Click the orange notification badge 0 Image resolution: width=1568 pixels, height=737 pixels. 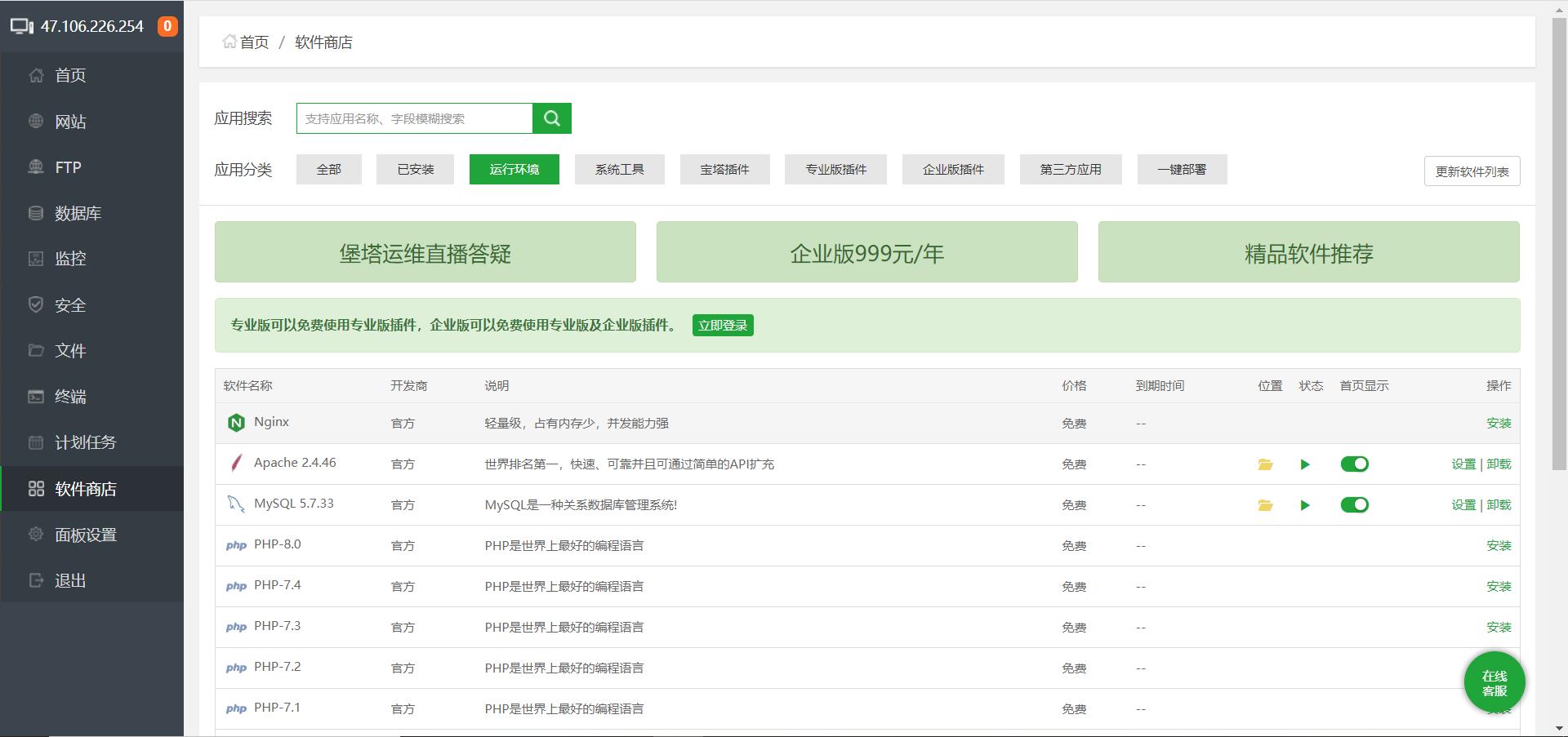click(167, 26)
